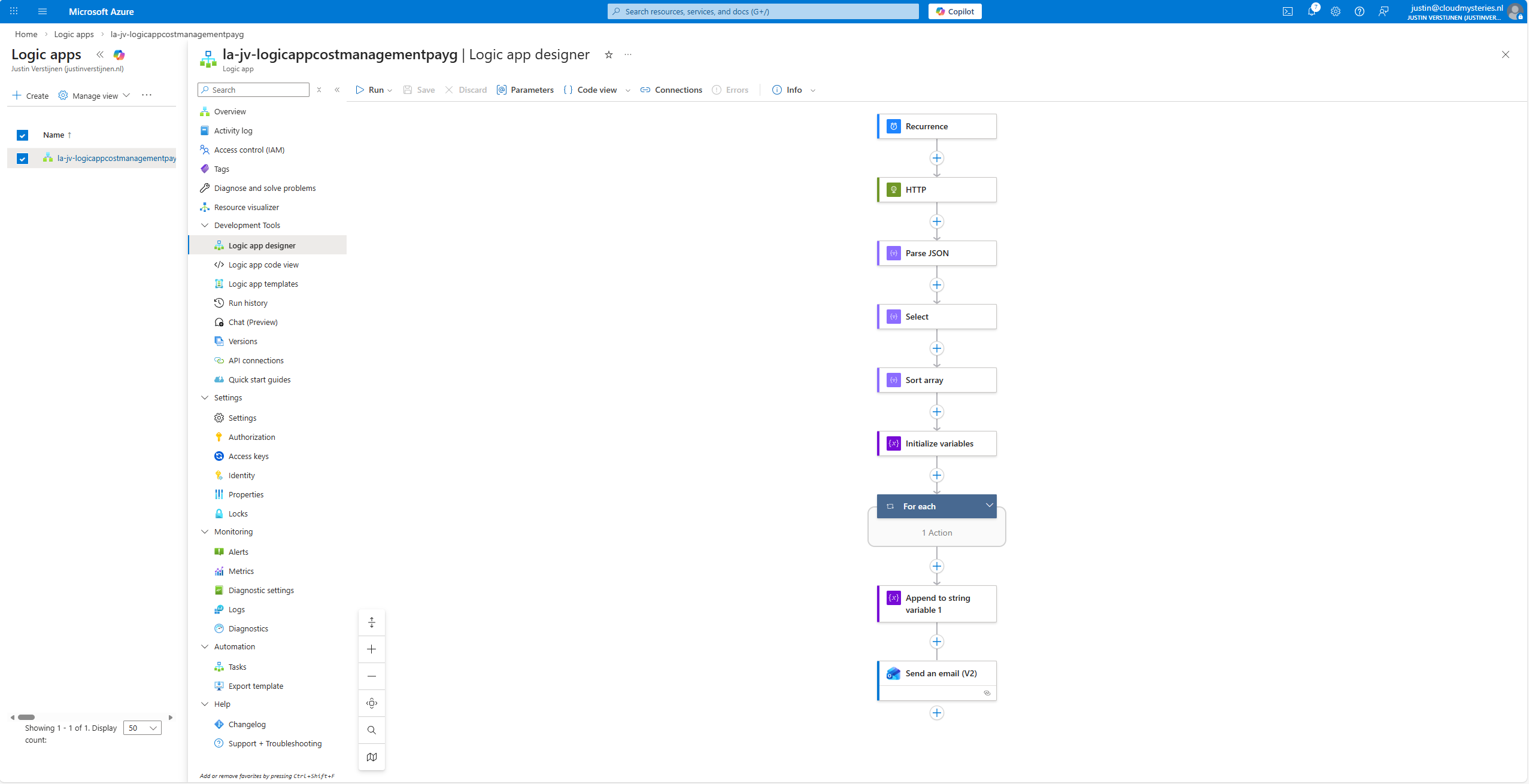This screenshot has height=784, width=1529.
Task: Focus the global resource search box
Action: (x=763, y=11)
